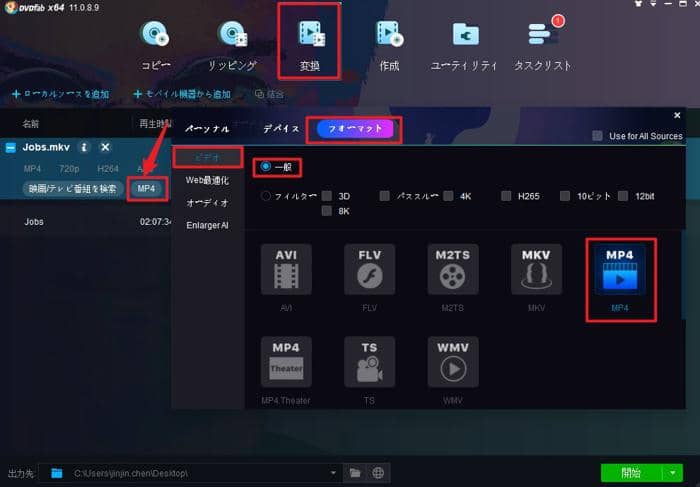Click the blue output folder icon
Viewport: 700px width, 487px height.
(x=57, y=473)
